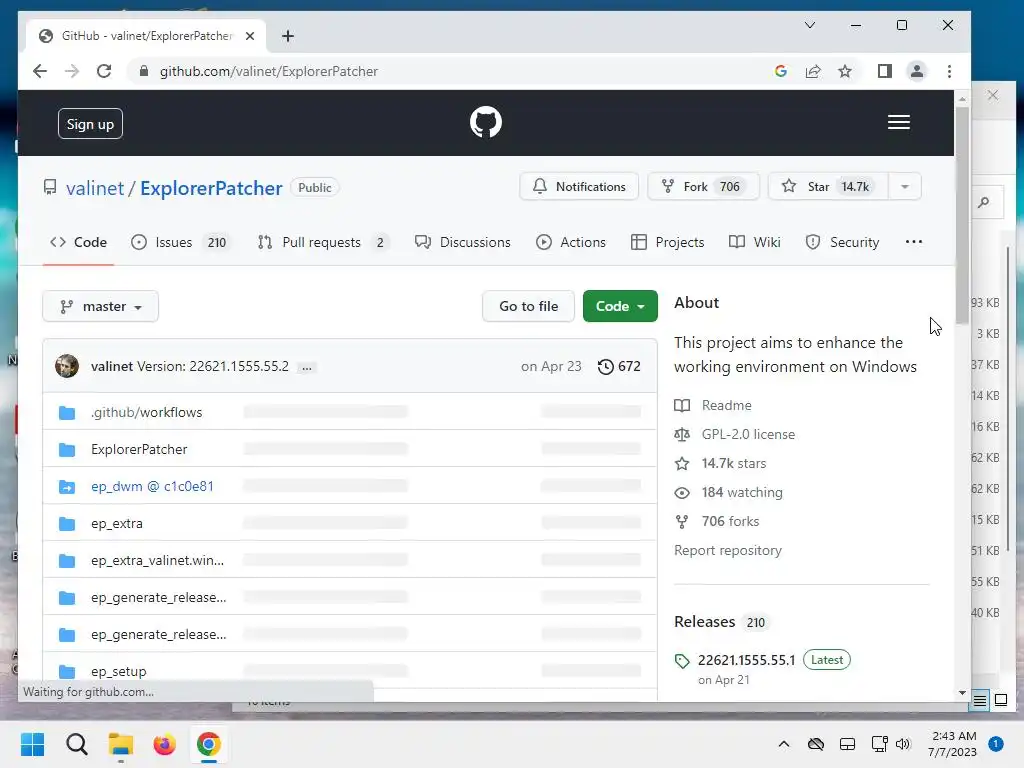This screenshot has height=768, width=1024.
Task: Toggle the browser side panel icon
Action: tap(885, 71)
